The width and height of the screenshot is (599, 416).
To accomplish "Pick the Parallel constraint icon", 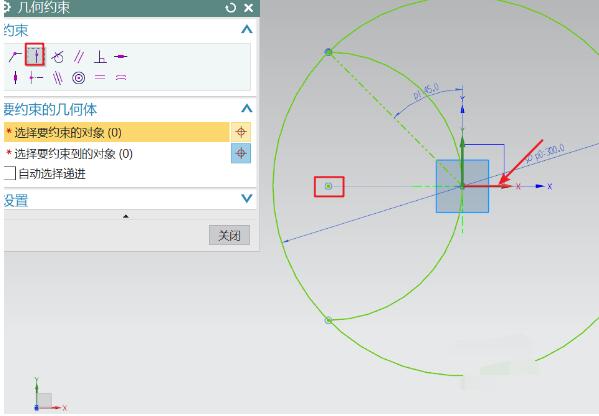I will click(79, 57).
